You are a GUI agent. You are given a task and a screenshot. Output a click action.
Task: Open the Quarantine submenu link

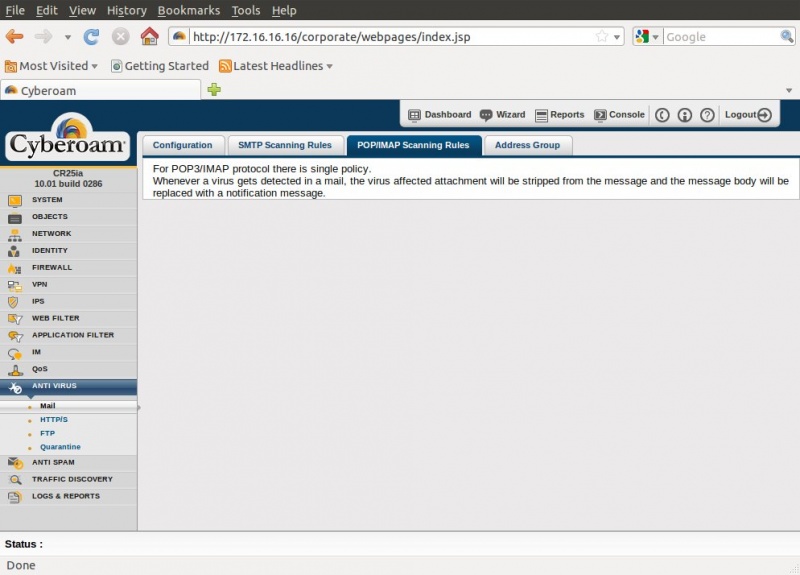[x=60, y=447]
